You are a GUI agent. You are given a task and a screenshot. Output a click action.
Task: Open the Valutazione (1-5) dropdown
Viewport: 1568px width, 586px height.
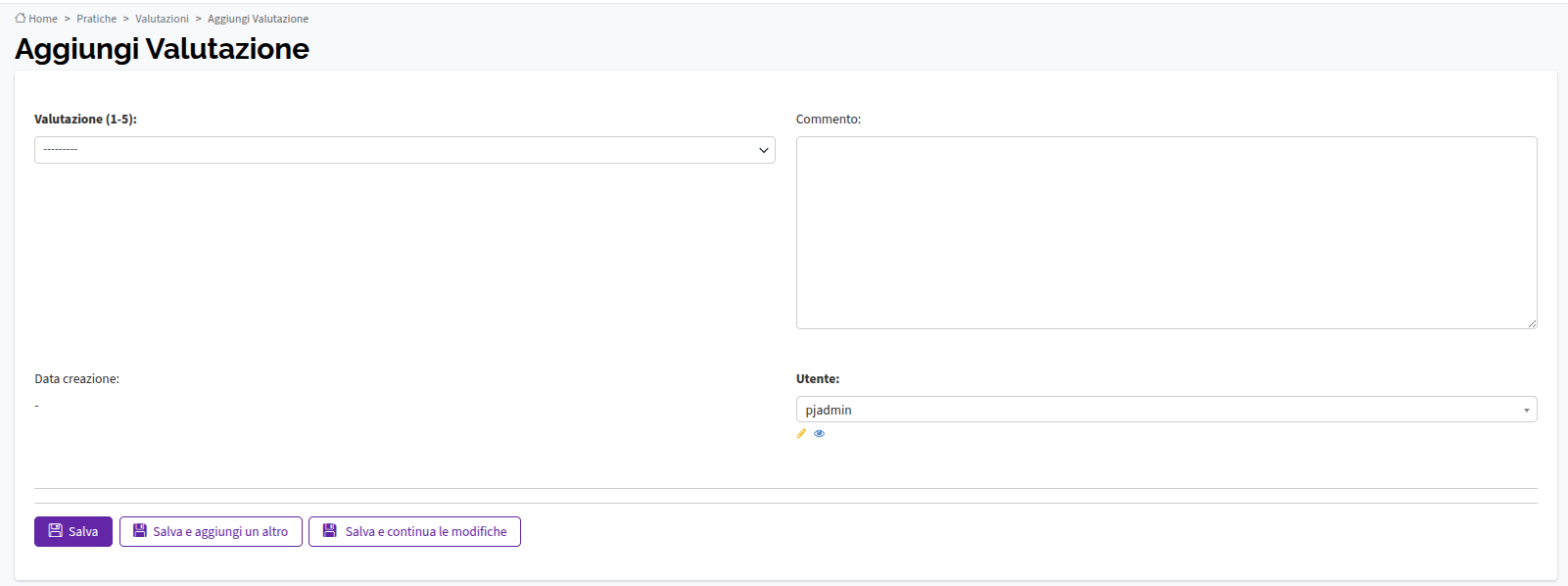(x=404, y=150)
